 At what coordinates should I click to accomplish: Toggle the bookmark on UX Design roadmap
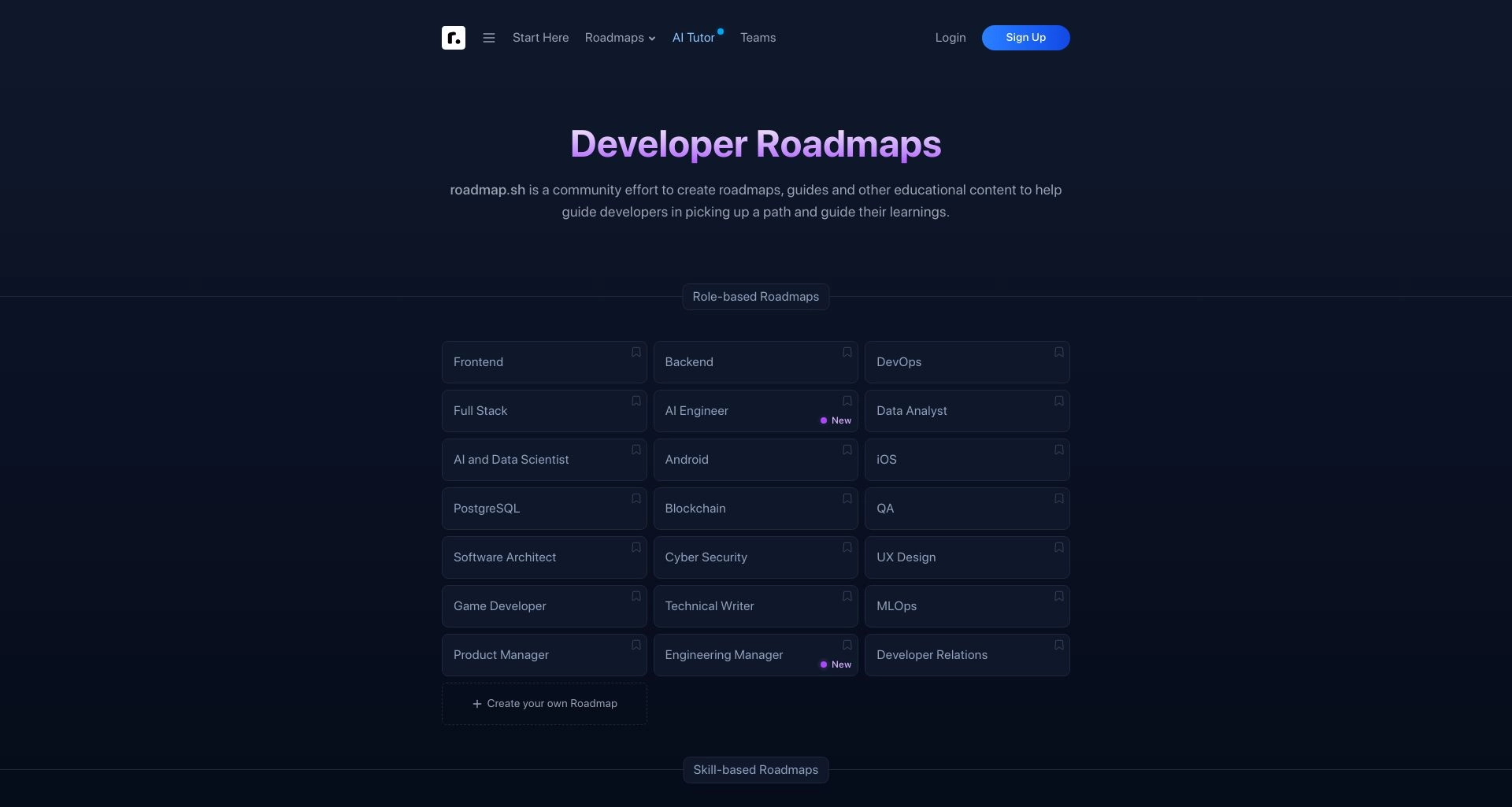pyautogui.click(x=1058, y=547)
